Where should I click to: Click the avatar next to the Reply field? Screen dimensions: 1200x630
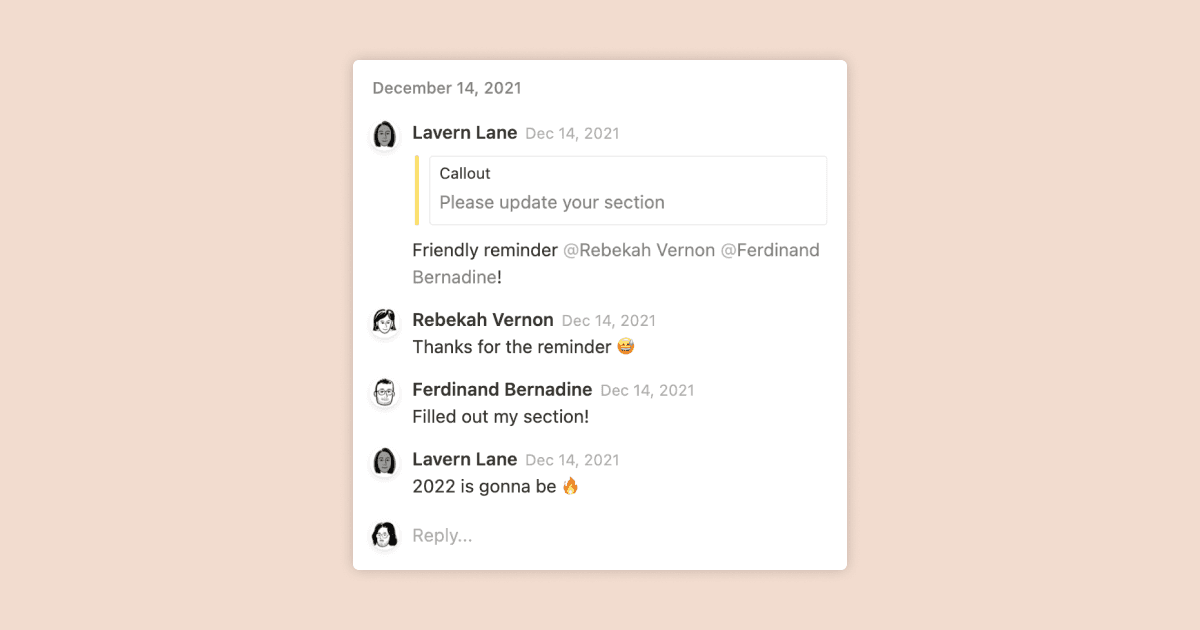pos(385,535)
